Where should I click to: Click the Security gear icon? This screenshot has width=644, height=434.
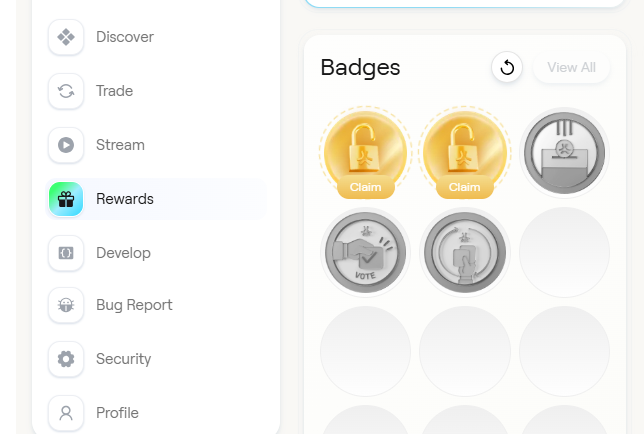[66, 359]
